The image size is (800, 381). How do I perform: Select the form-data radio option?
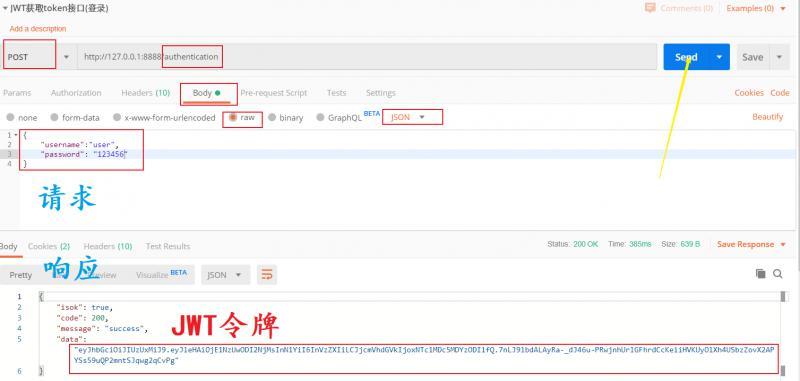54,118
